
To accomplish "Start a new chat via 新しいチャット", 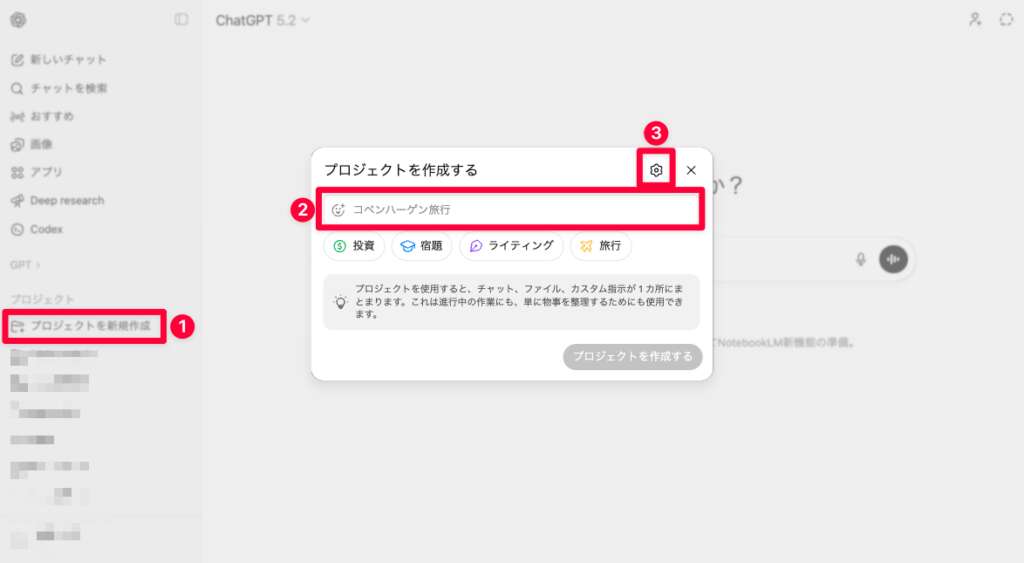I will click(59, 59).
